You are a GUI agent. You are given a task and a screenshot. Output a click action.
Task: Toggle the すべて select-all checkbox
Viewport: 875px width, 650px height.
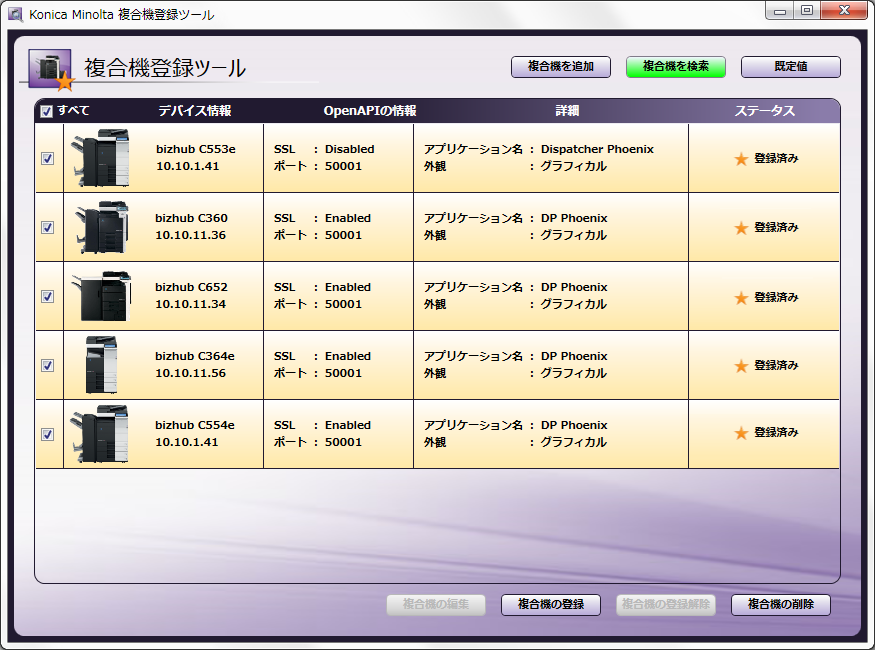(47, 111)
